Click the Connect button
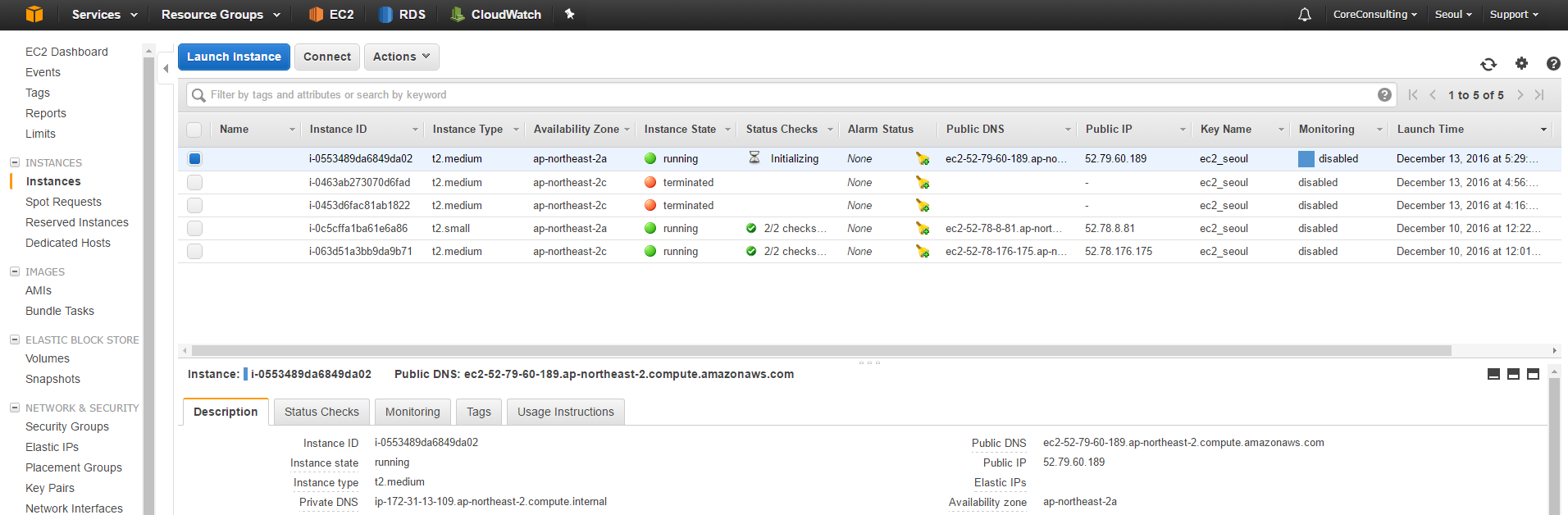 (x=327, y=57)
